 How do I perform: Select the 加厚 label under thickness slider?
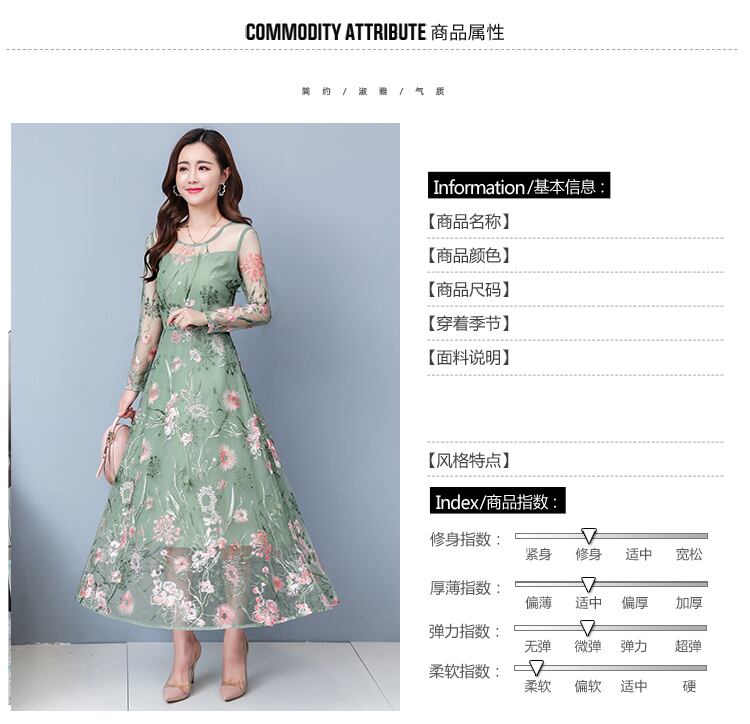tap(689, 603)
